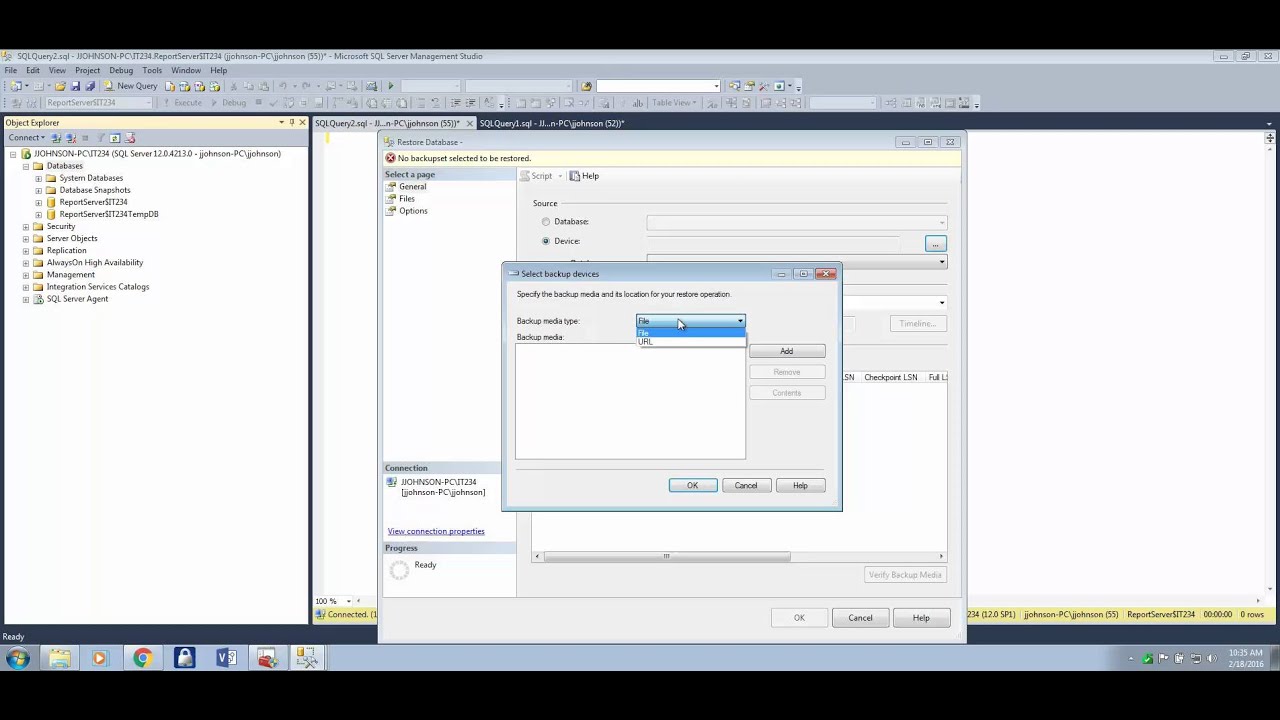This screenshot has width=1280, height=720.
Task: Select SQL Server Agent node
Action: click(77, 299)
